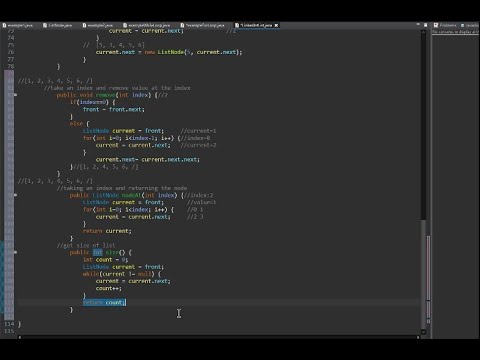The height and width of the screenshot is (360, 480).
Task: Click the highlighted 'int' in size() declaration
Action: [x=98, y=253]
